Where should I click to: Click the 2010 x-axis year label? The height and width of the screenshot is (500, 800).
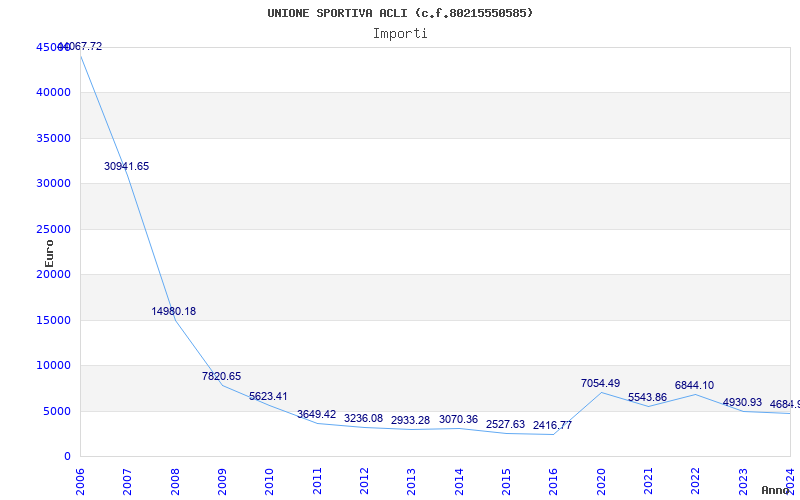point(269,481)
